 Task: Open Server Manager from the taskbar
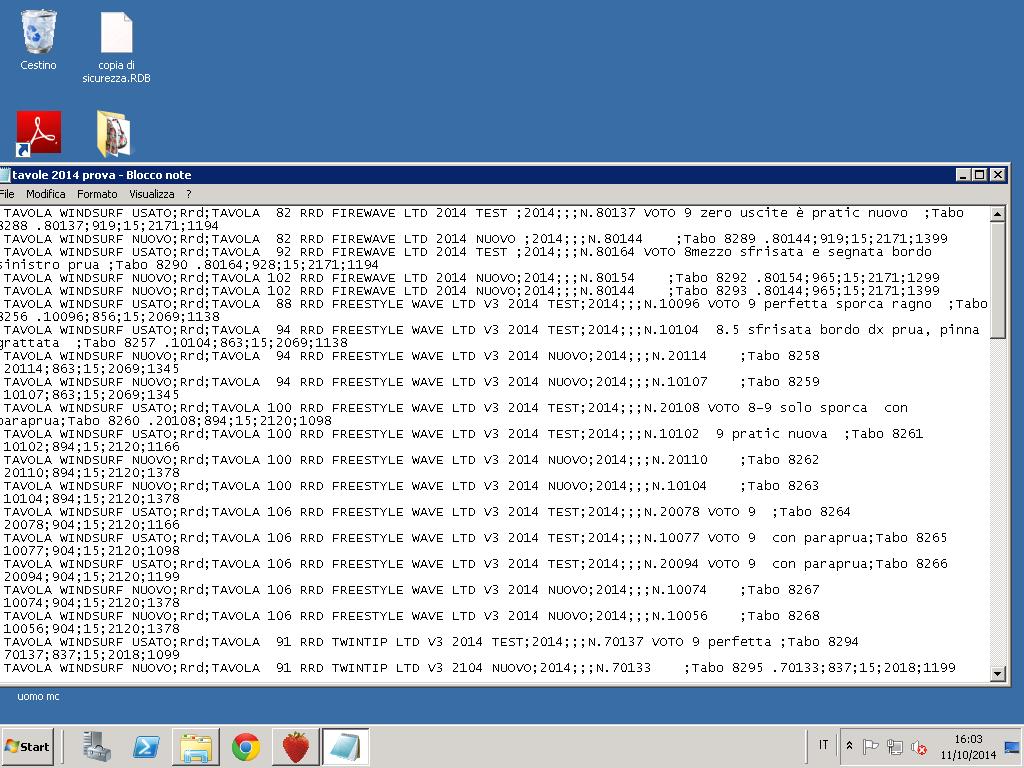(97, 746)
